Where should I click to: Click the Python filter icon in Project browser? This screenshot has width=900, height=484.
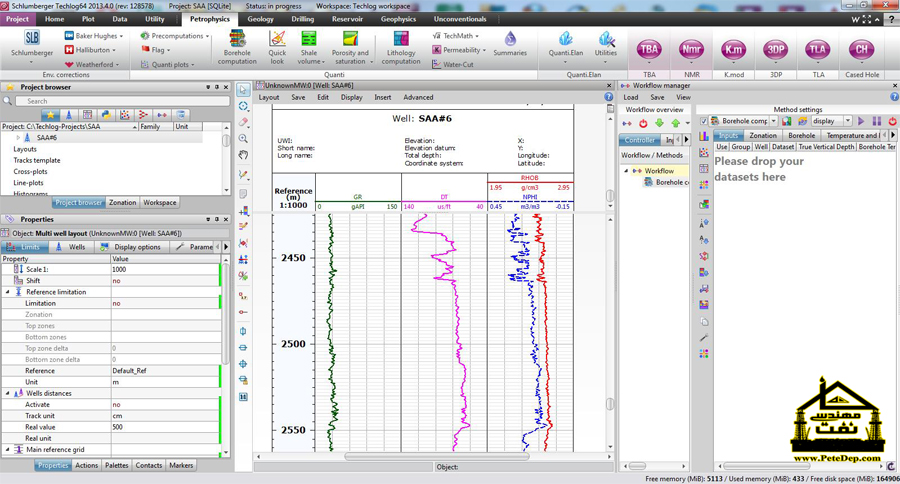[106, 115]
